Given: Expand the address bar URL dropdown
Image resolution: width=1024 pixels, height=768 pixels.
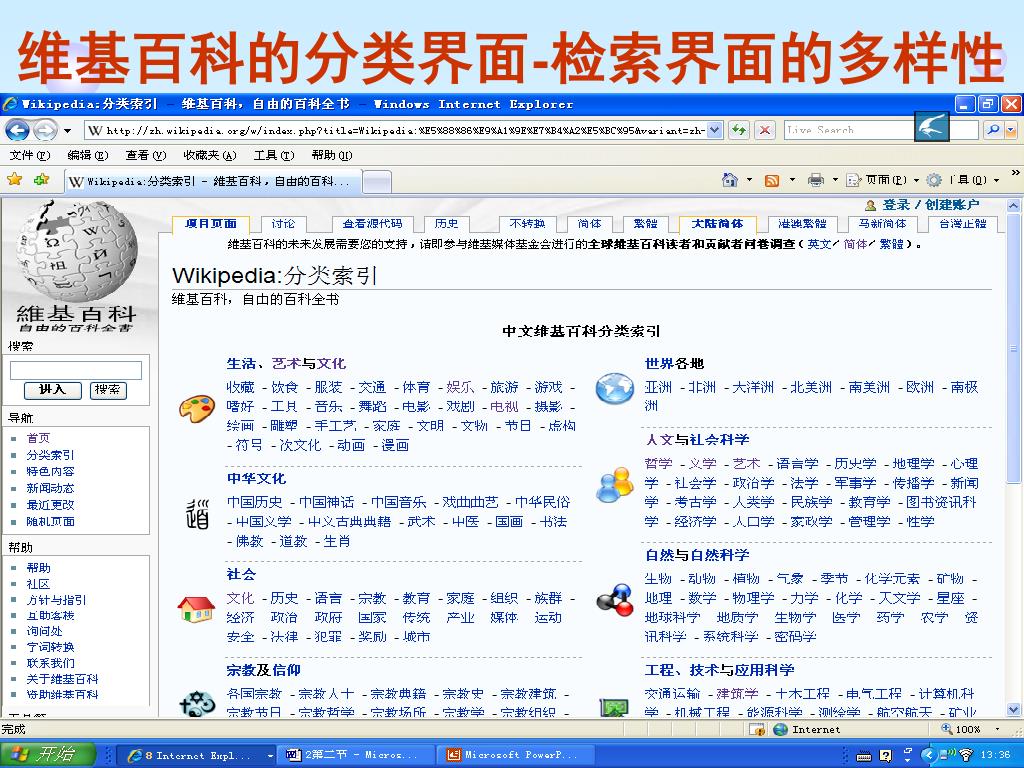Looking at the screenshot, I should 714,130.
